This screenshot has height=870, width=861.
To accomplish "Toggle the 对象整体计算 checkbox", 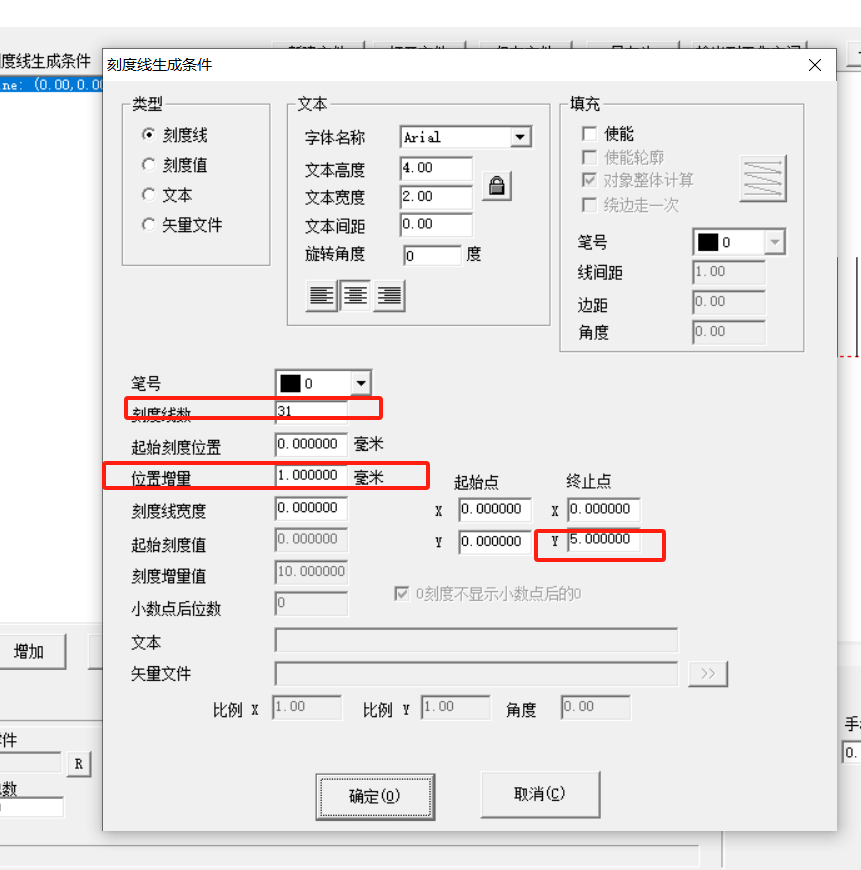I will [589, 180].
